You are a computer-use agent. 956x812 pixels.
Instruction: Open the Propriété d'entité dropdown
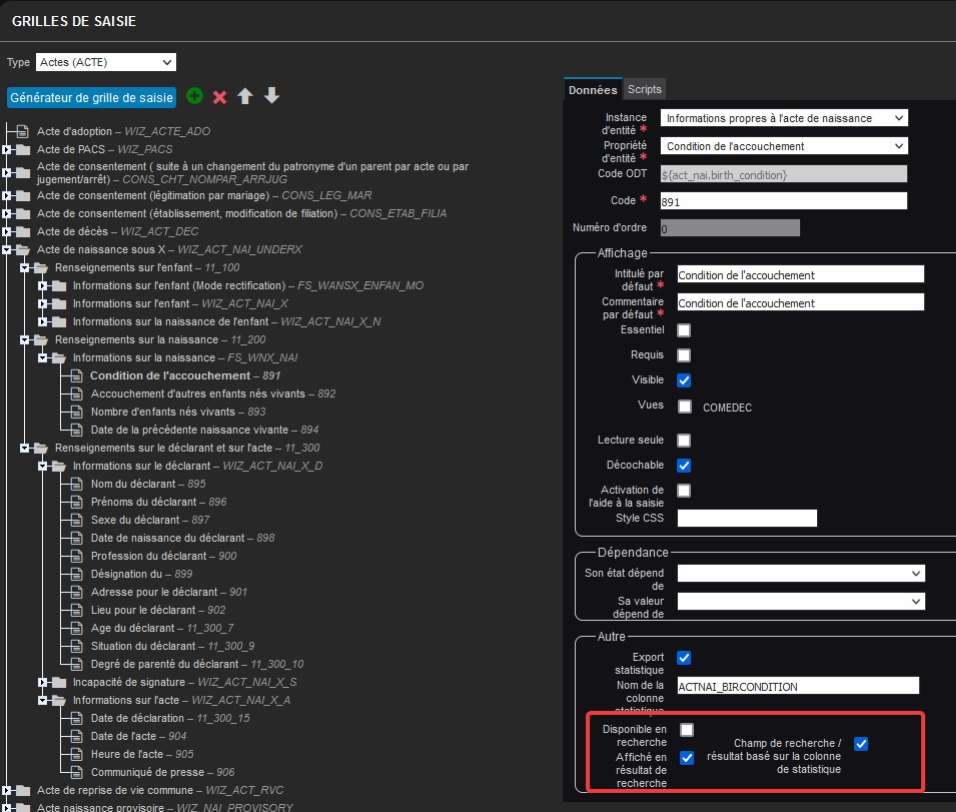tap(783, 146)
